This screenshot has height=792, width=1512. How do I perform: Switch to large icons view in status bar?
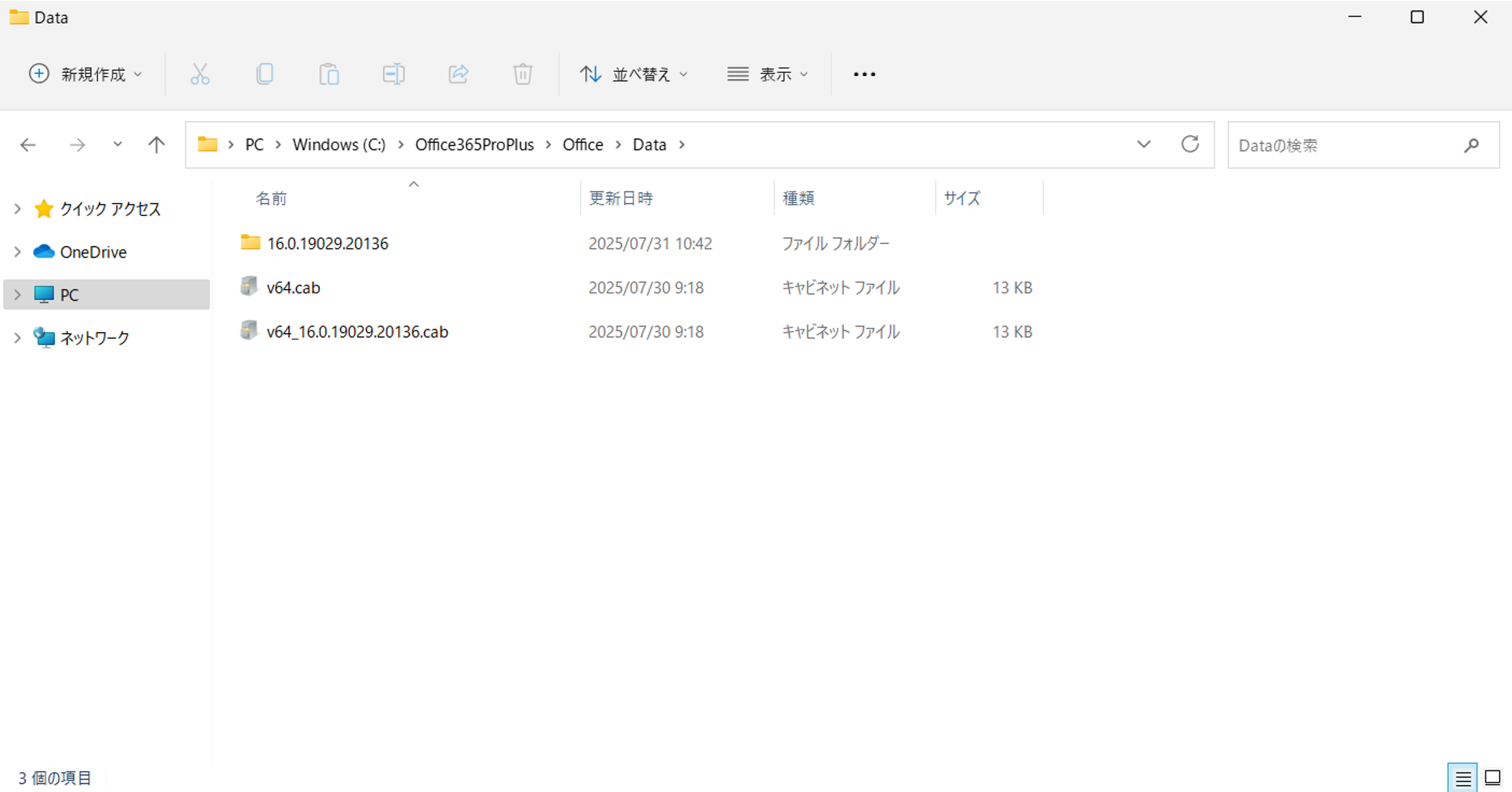pos(1493,778)
